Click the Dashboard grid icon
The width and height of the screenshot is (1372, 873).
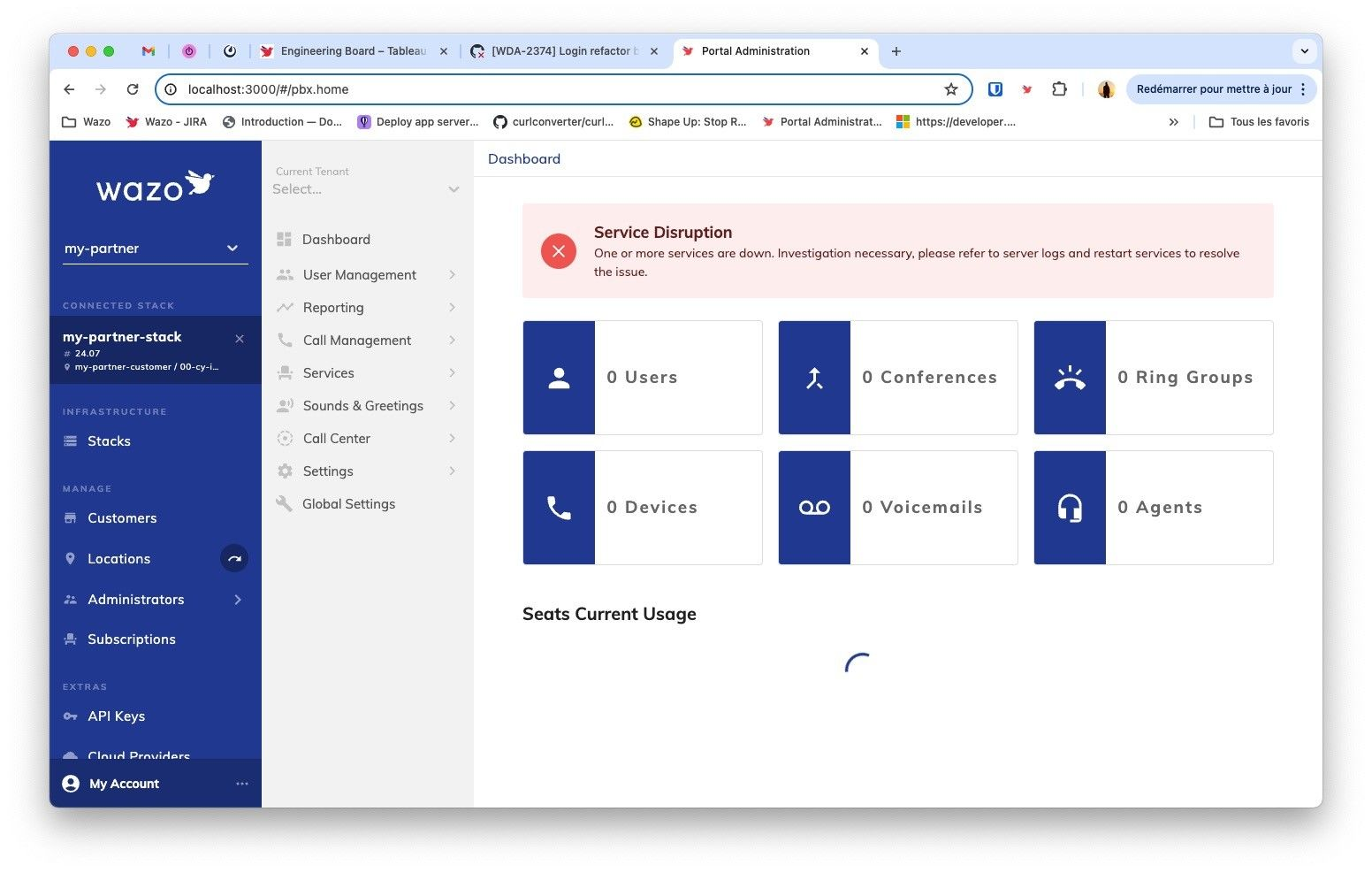coord(284,240)
